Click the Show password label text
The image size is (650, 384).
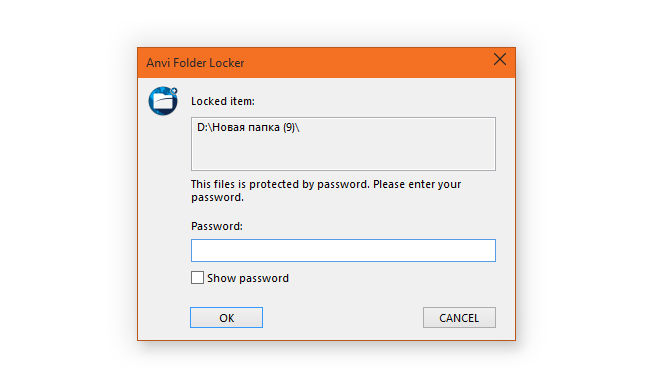click(248, 278)
